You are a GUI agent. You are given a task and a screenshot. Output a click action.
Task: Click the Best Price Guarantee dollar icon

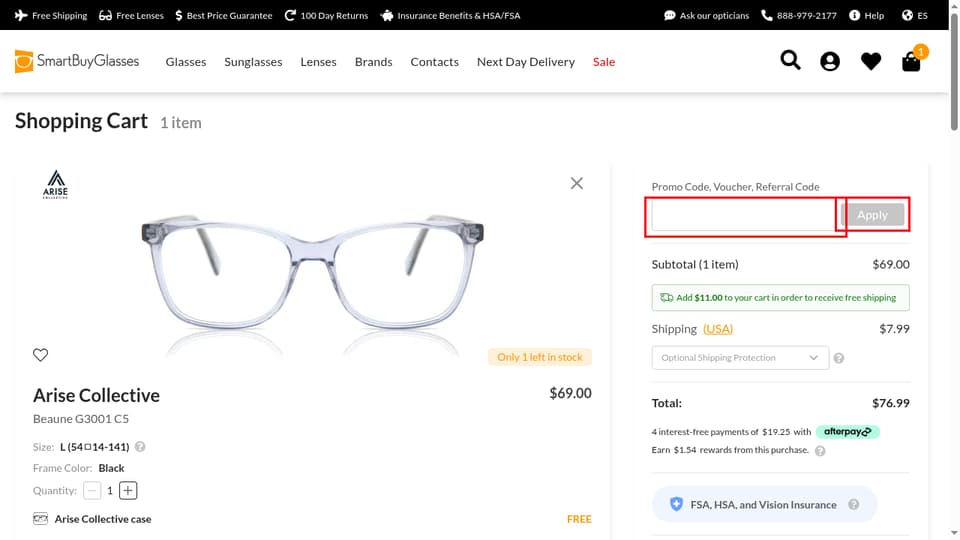179,15
